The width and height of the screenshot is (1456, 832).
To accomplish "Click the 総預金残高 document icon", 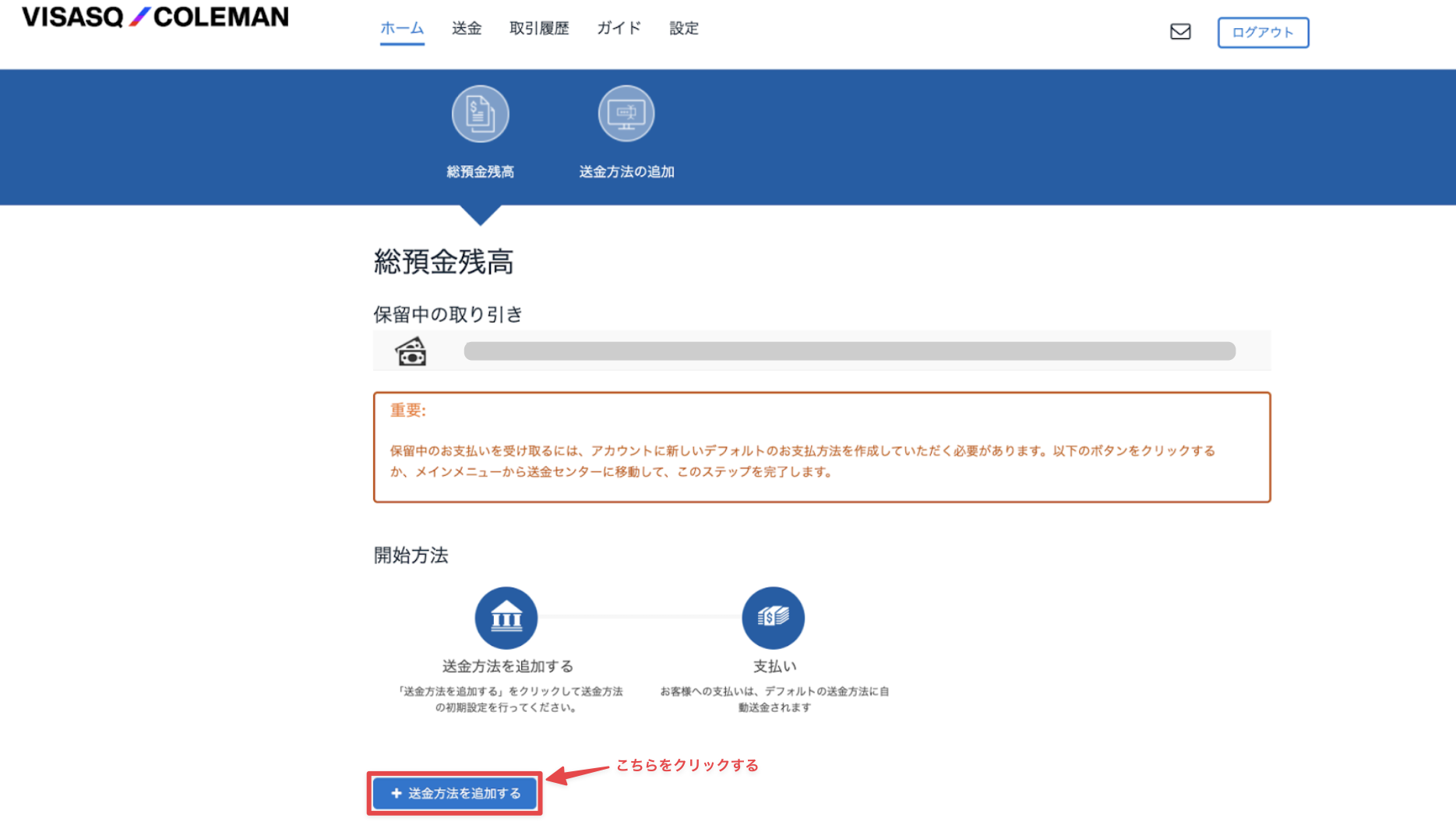I will pos(481,114).
